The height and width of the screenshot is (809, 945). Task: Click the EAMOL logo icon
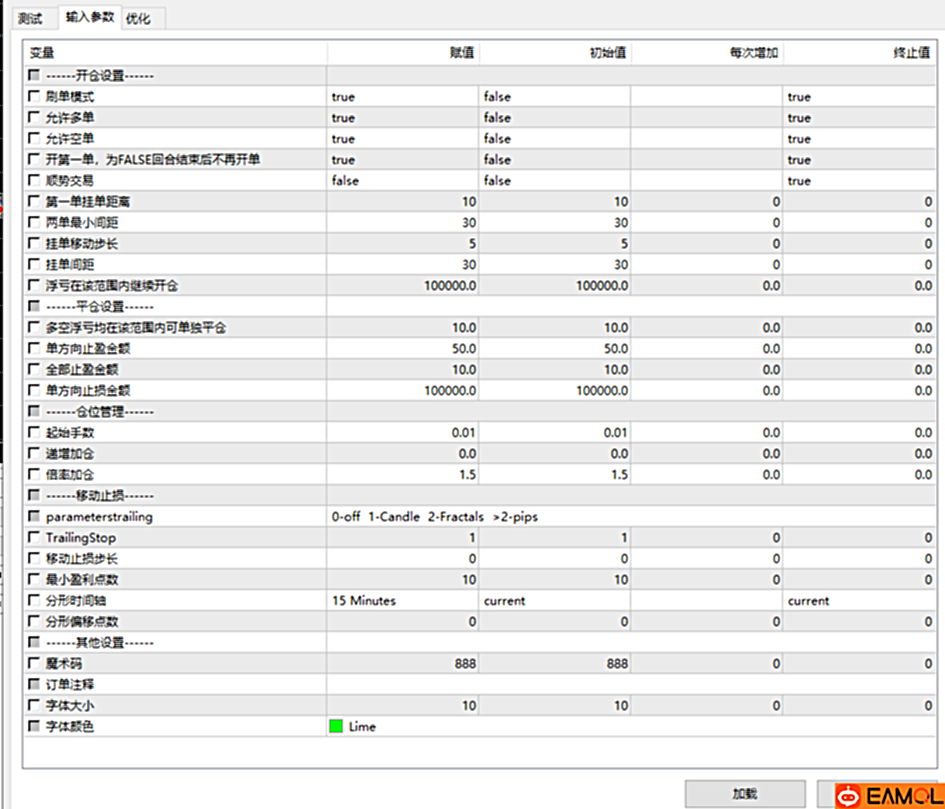click(848, 795)
